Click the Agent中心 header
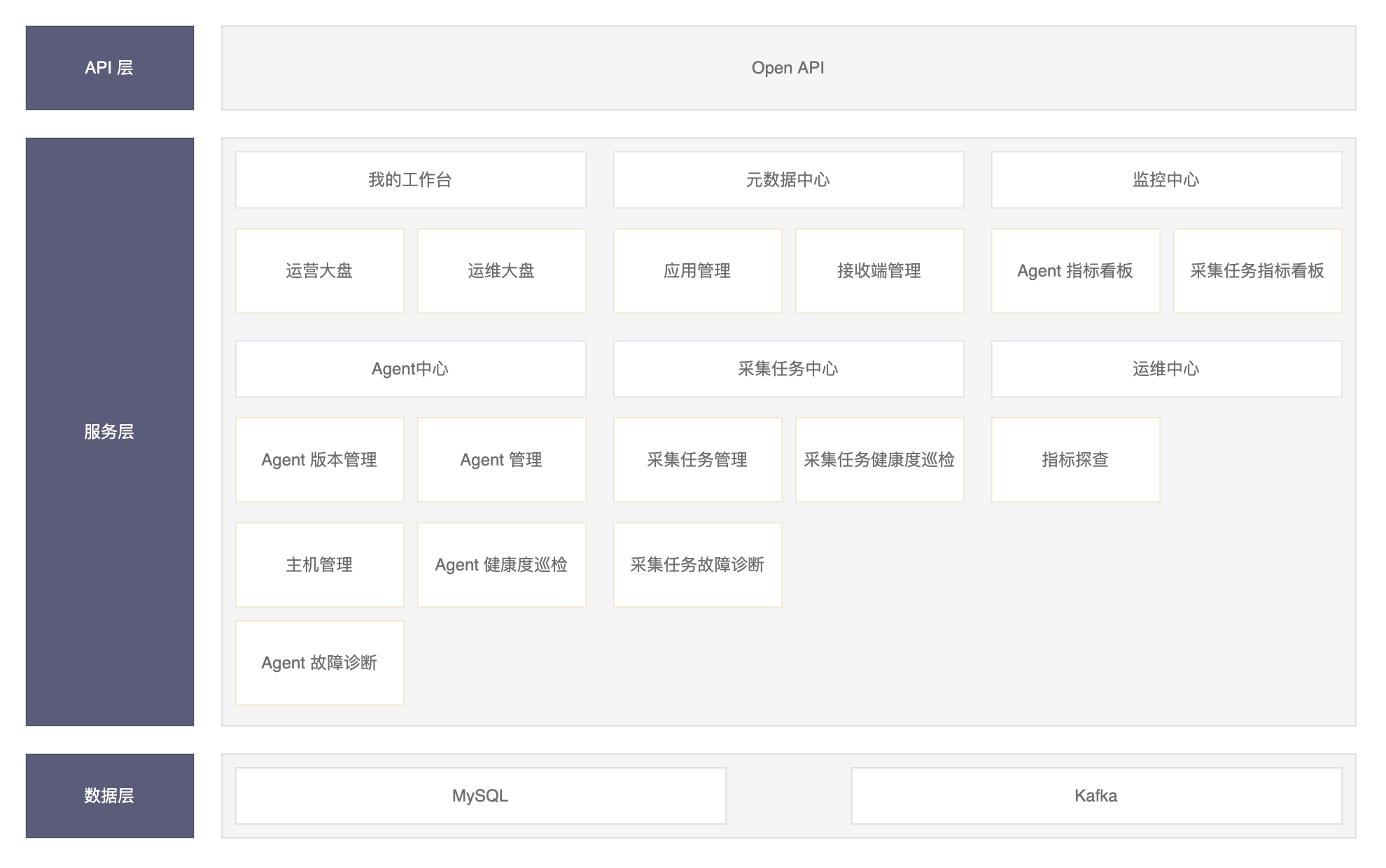Viewport: 1386px width, 868px height. pyautogui.click(x=410, y=369)
